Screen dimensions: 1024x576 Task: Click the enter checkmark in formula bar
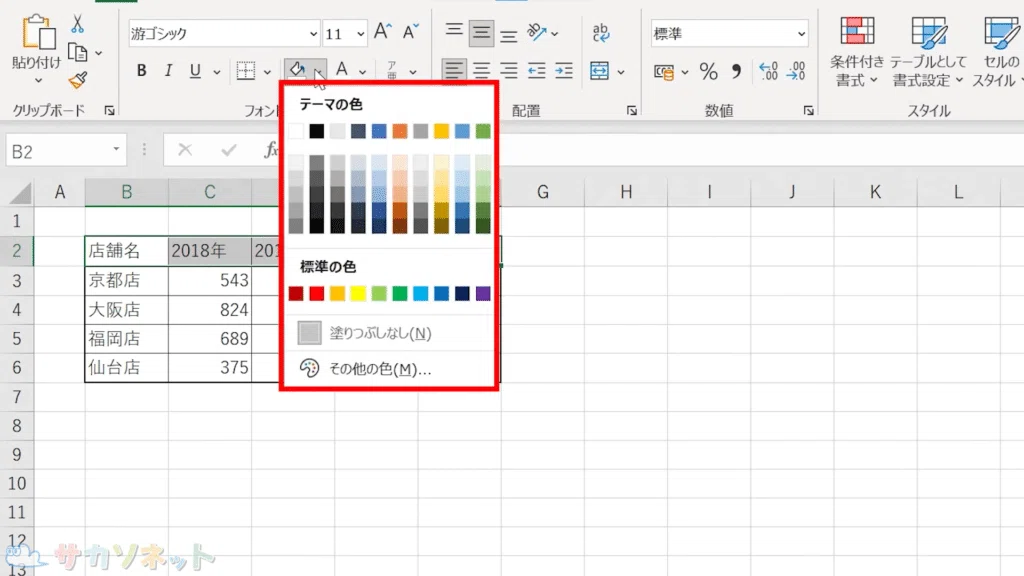[x=229, y=150]
